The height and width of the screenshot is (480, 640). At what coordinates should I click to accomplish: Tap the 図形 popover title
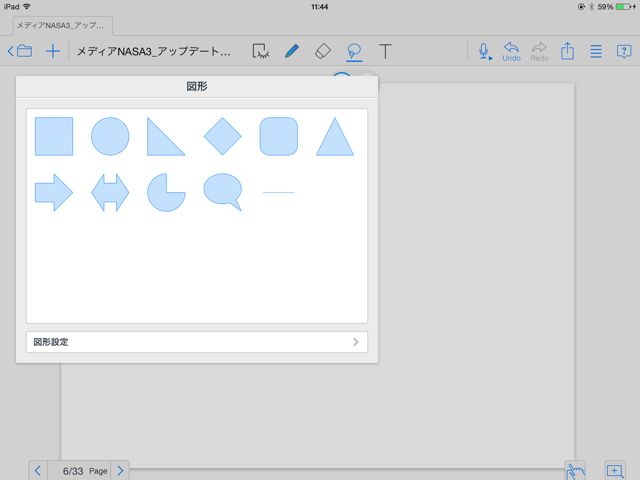197,87
